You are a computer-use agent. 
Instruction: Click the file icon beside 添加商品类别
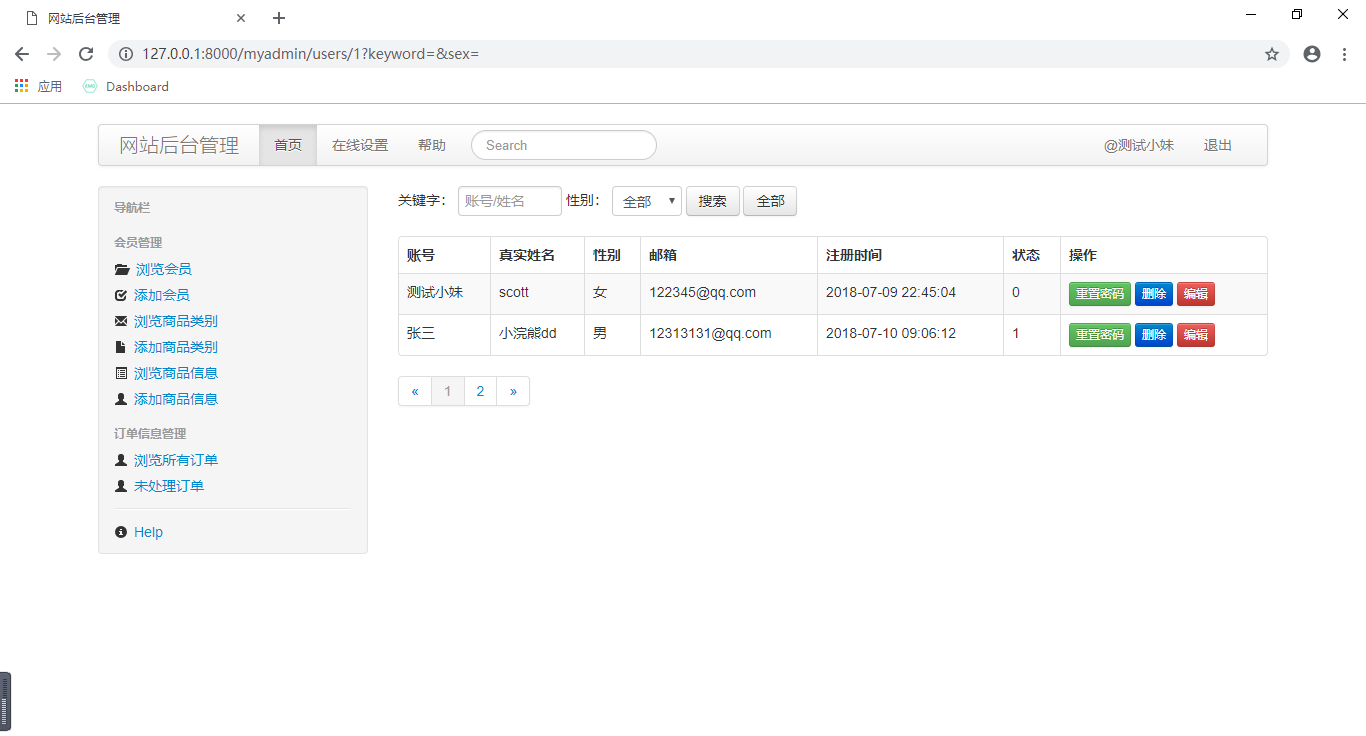121,348
